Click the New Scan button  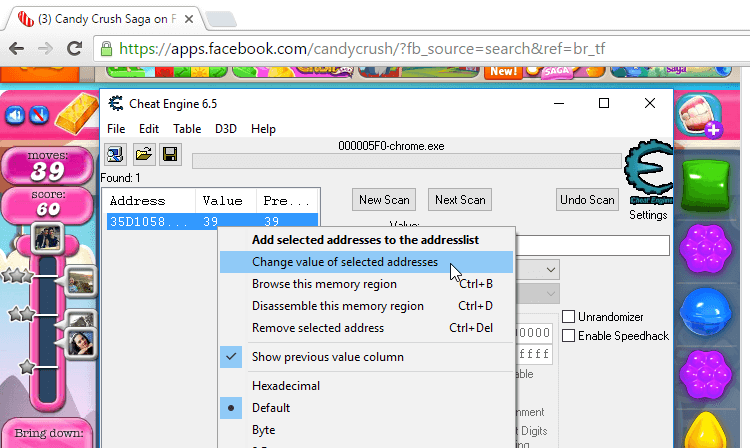click(x=384, y=200)
